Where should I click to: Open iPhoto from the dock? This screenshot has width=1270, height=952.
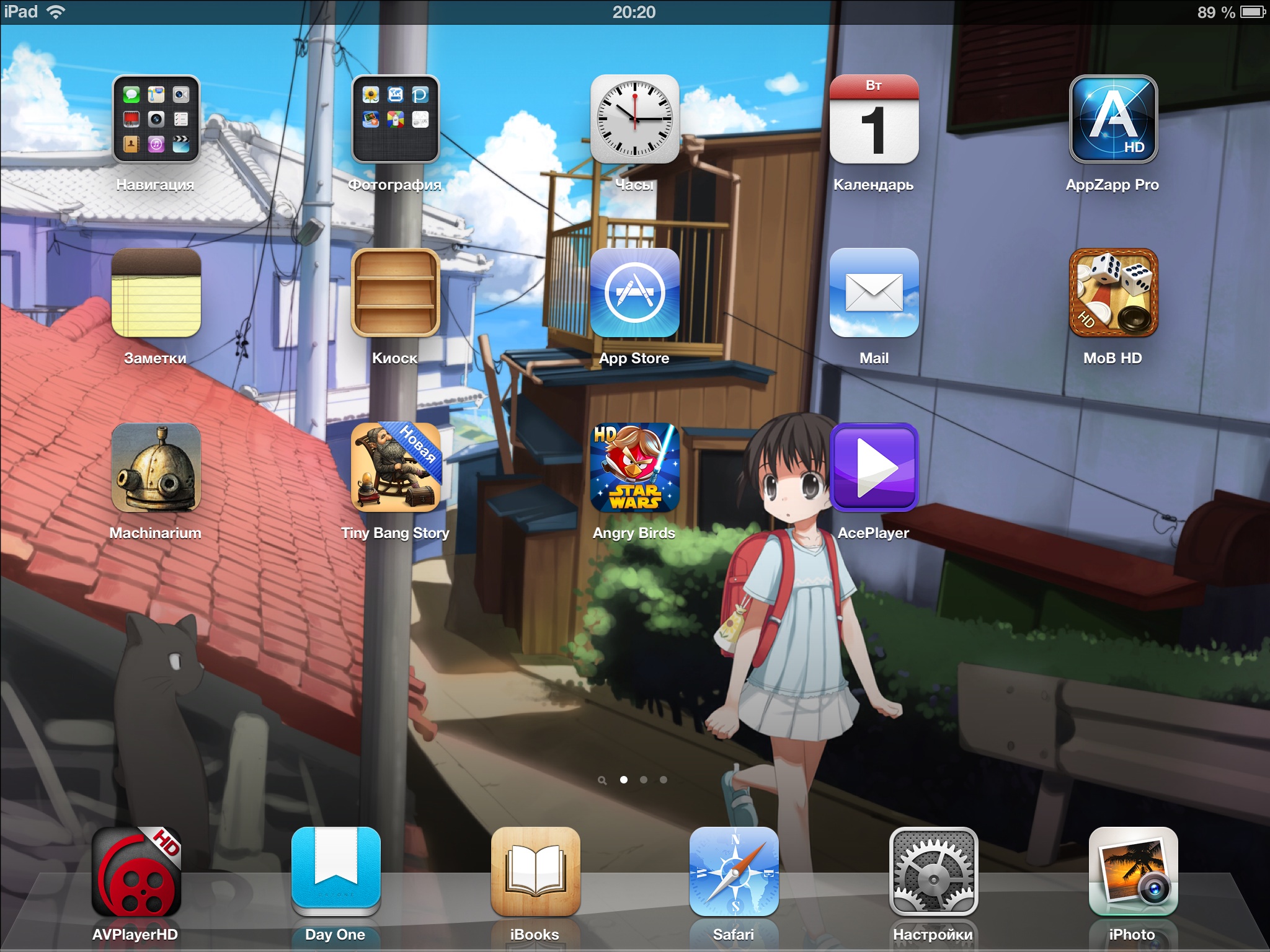click(x=1133, y=871)
